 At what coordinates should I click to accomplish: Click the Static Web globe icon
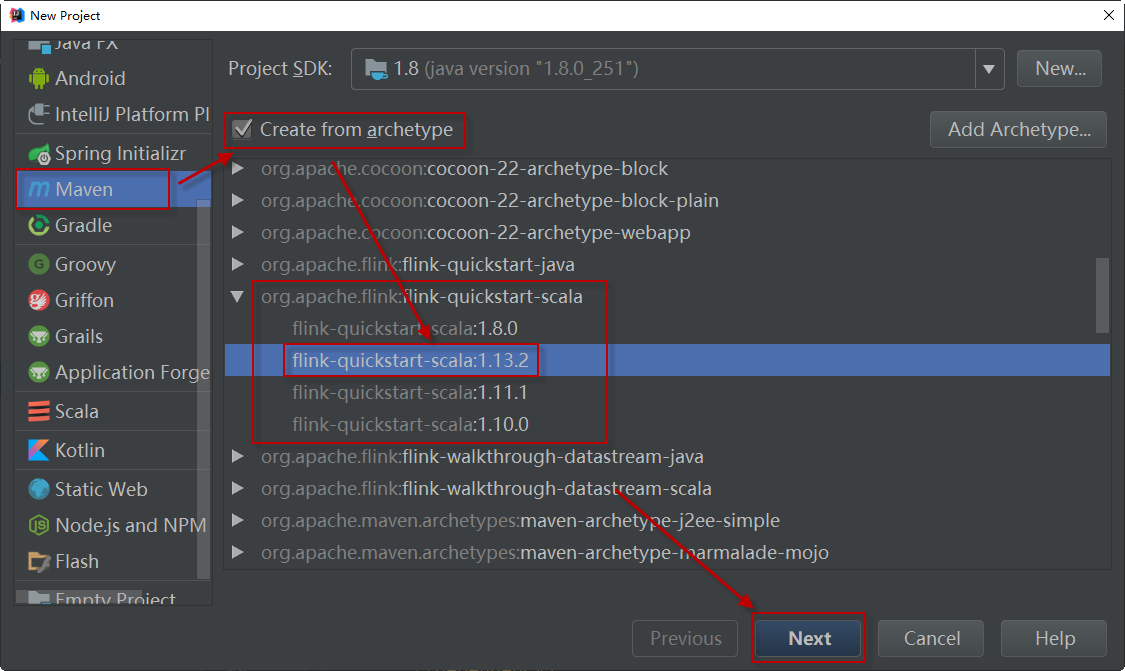coord(39,490)
